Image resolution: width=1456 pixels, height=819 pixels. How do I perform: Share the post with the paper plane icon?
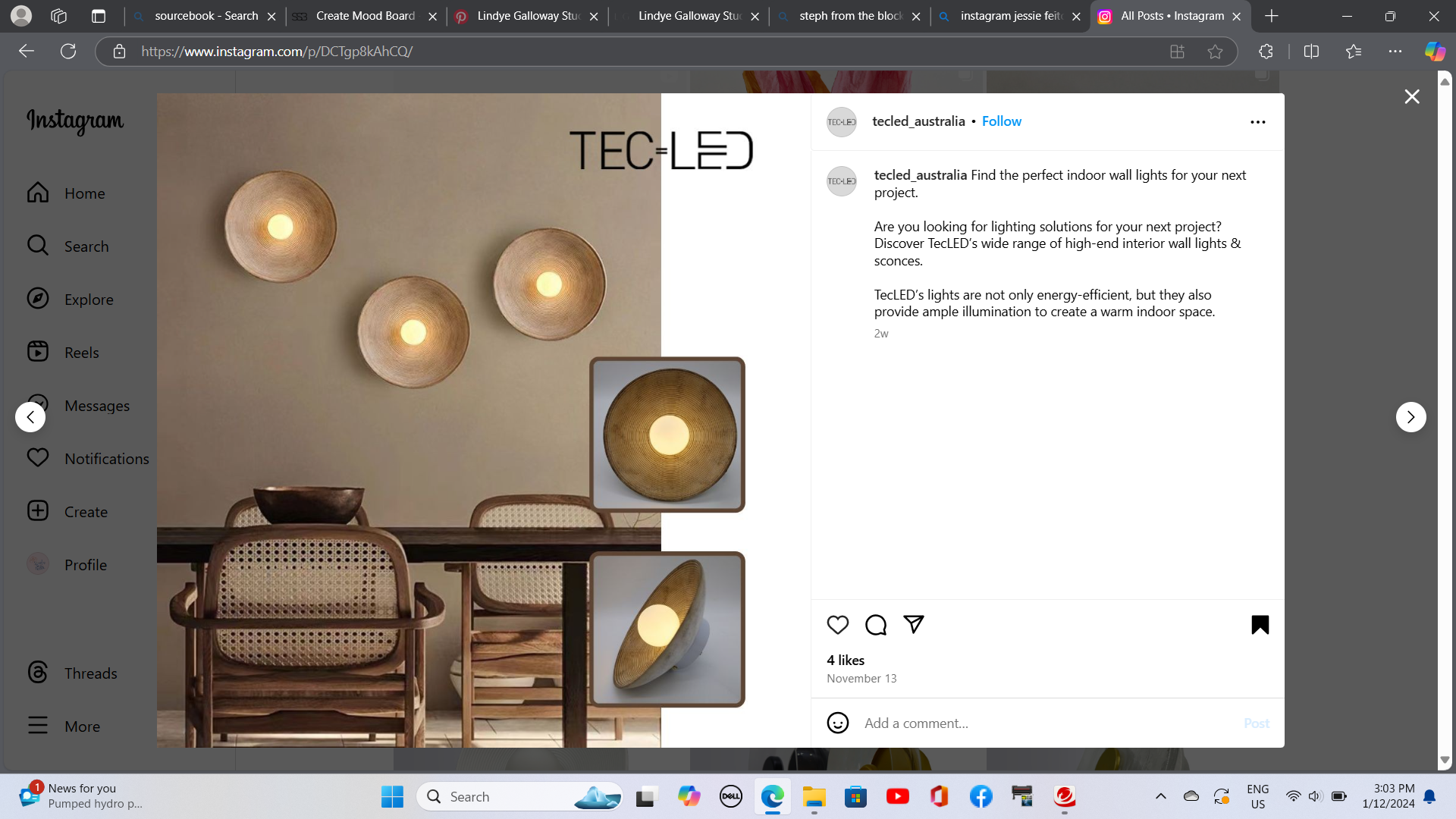(914, 624)
